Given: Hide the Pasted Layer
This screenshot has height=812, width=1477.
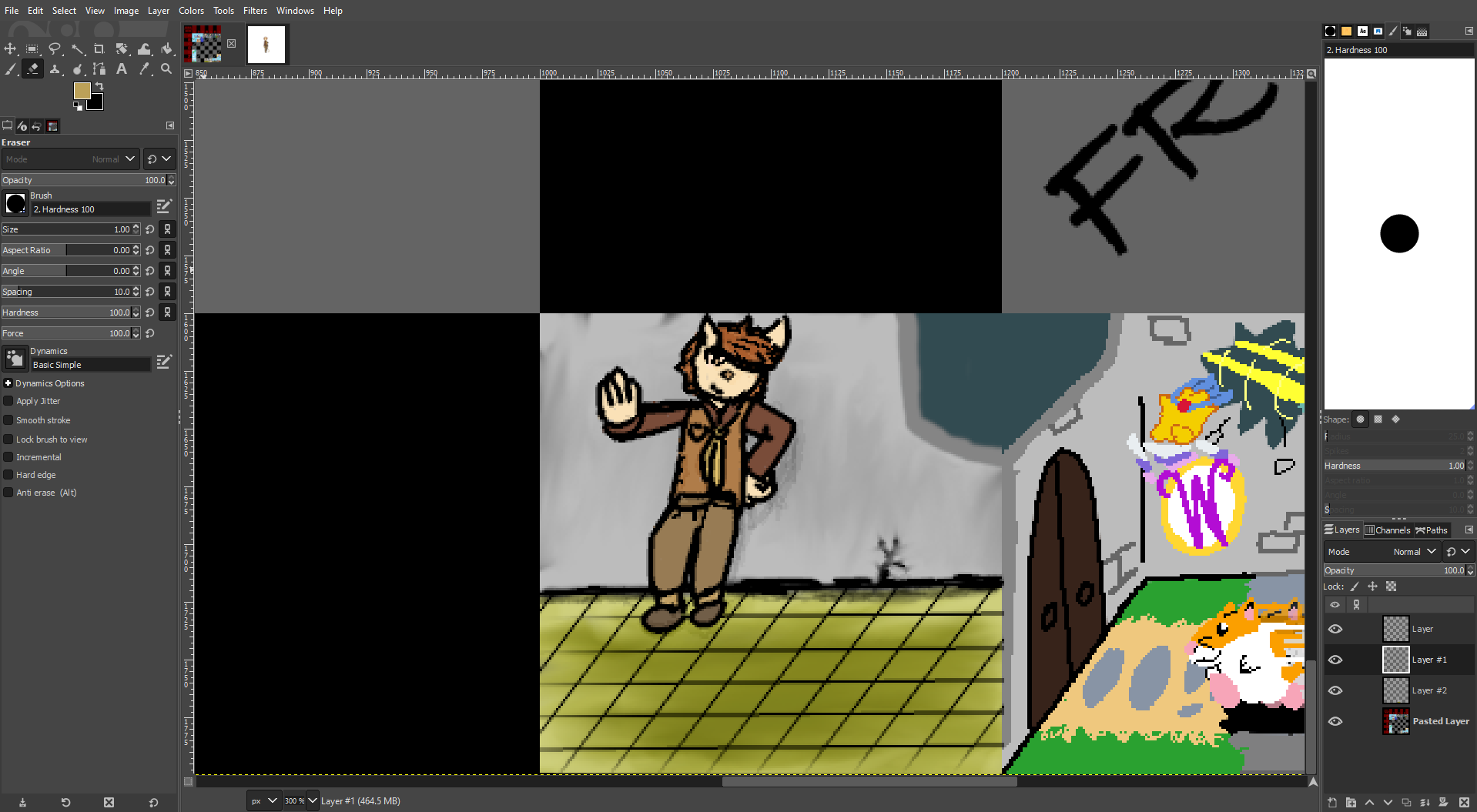Looking at the screenshot, I should click(1335, 721).
